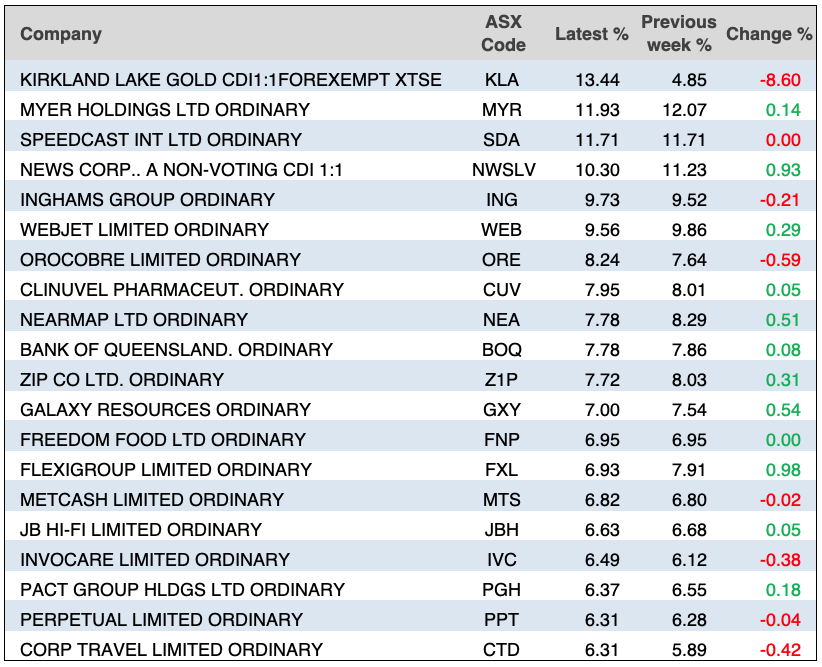This screenshot has width=822, height=667.
Task: Select the NWSLV ASX code
Action: click(503, 170)
